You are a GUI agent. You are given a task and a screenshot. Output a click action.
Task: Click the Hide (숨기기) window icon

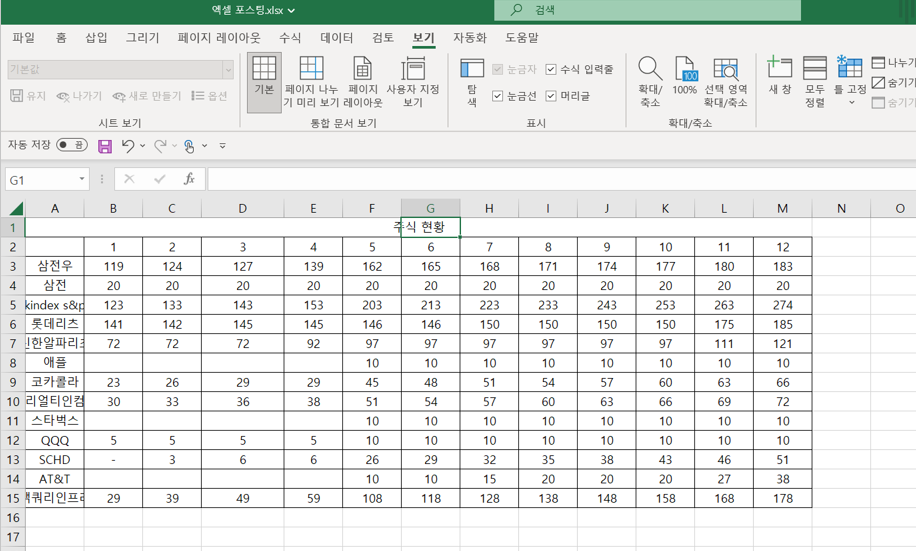878,82
